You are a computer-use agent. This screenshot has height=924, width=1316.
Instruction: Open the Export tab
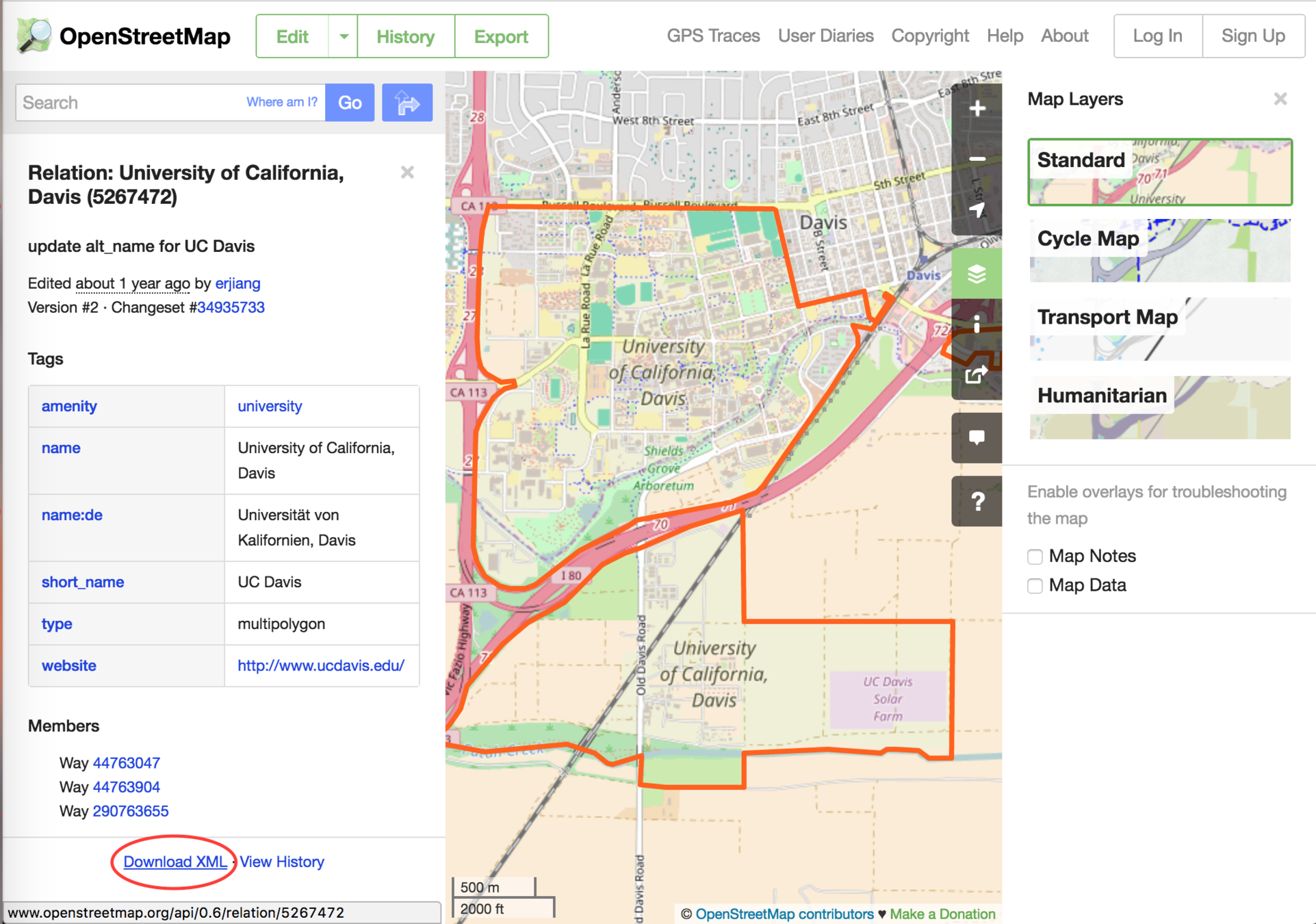[x=501, y=36]
